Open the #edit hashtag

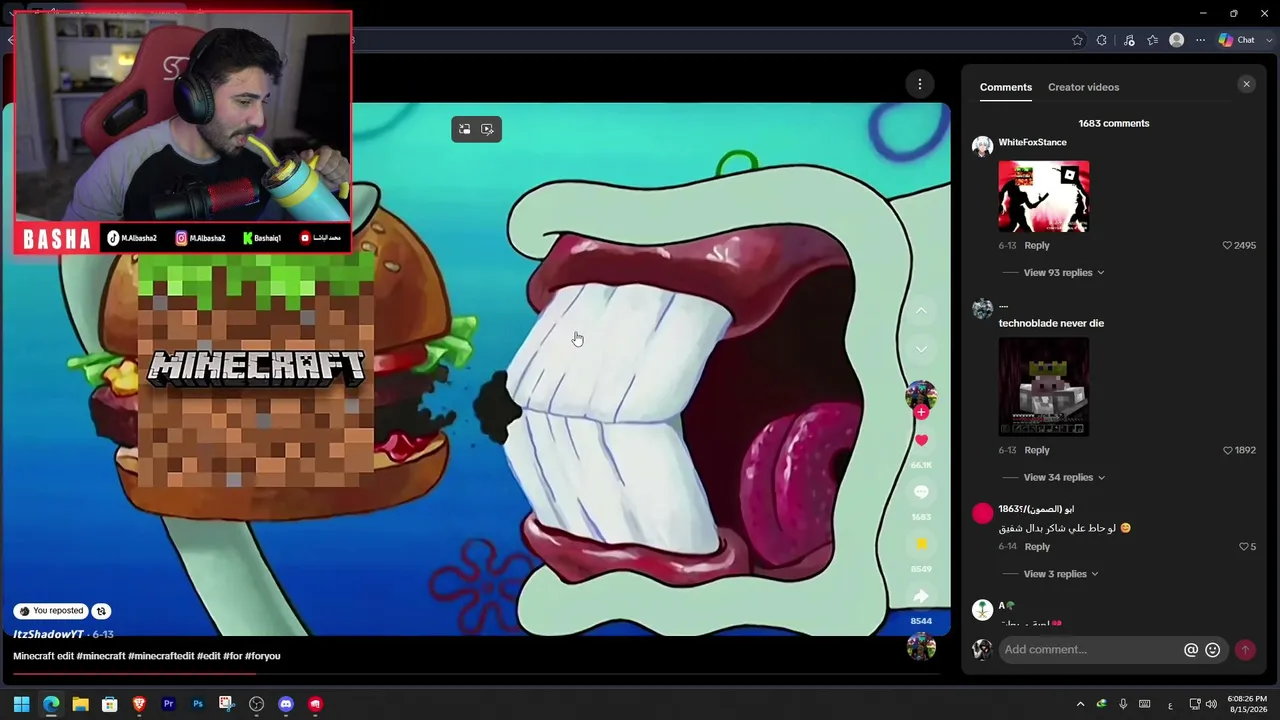click(208, 656)
